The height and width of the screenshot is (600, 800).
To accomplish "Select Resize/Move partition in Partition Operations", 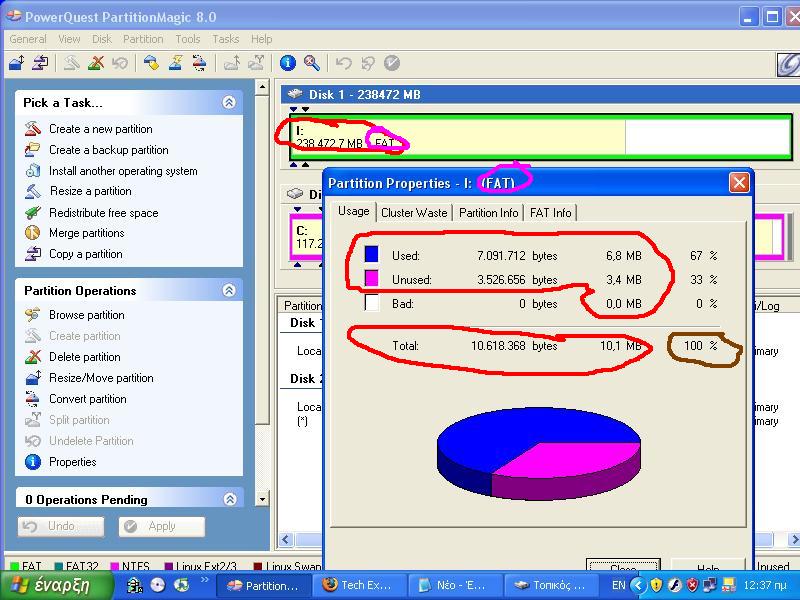I will click(x=101, y=378).
